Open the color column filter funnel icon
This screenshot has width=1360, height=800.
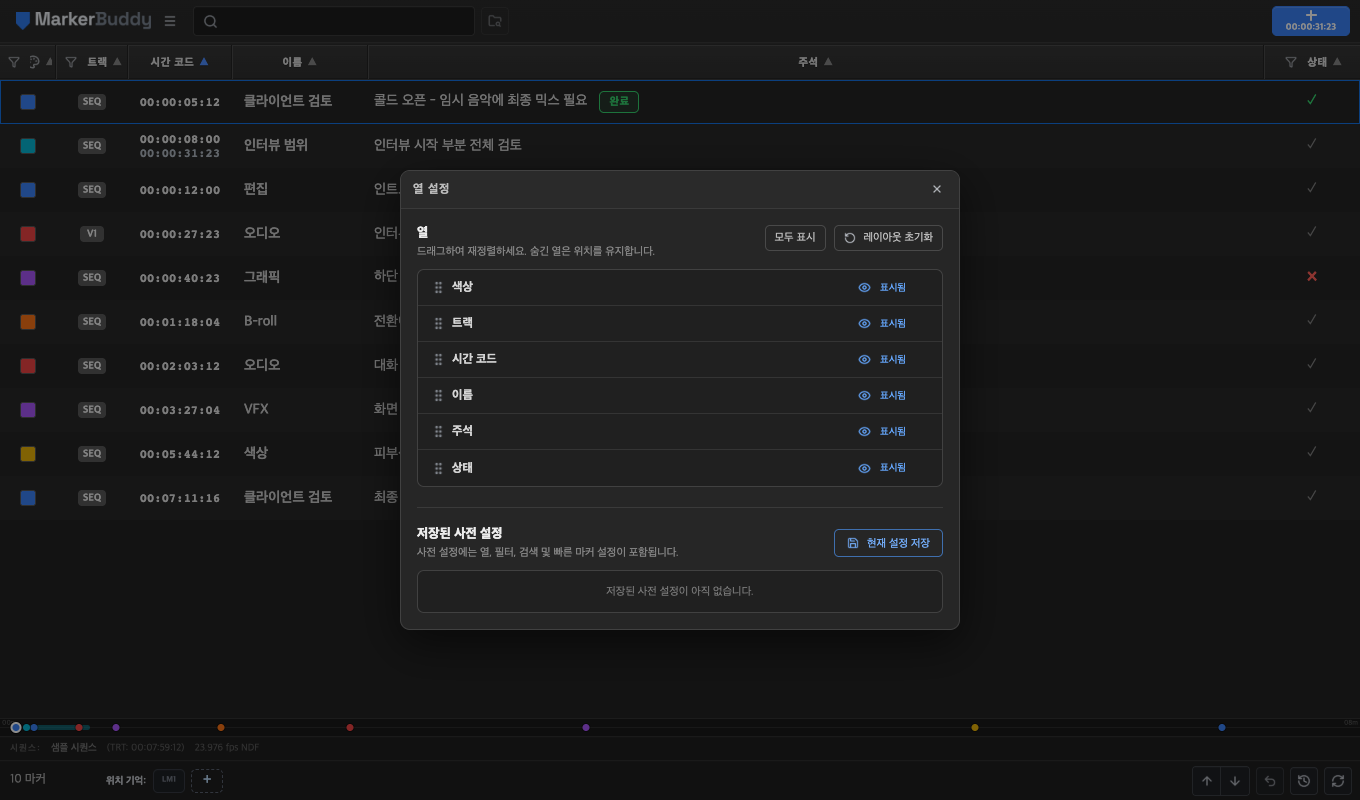14,62
